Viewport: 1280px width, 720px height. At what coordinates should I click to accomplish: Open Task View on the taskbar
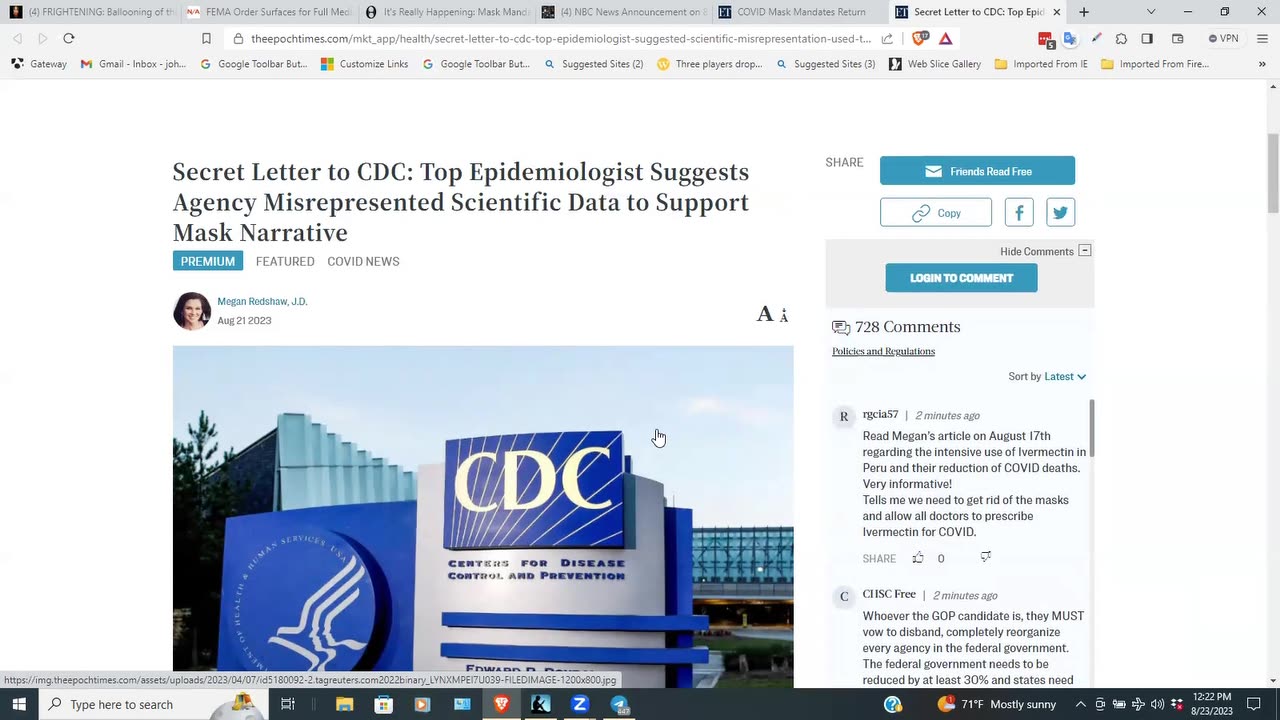coord(287,704)
